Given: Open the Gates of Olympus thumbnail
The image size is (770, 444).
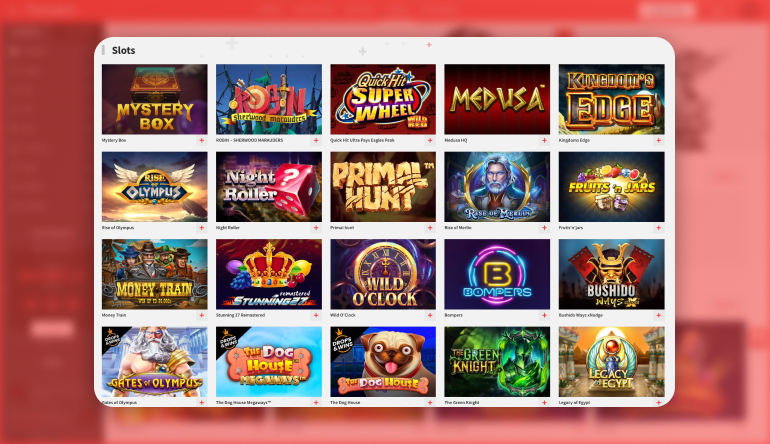Looking at the screenshot, I should pyautogui.click(x=155, y=361).
